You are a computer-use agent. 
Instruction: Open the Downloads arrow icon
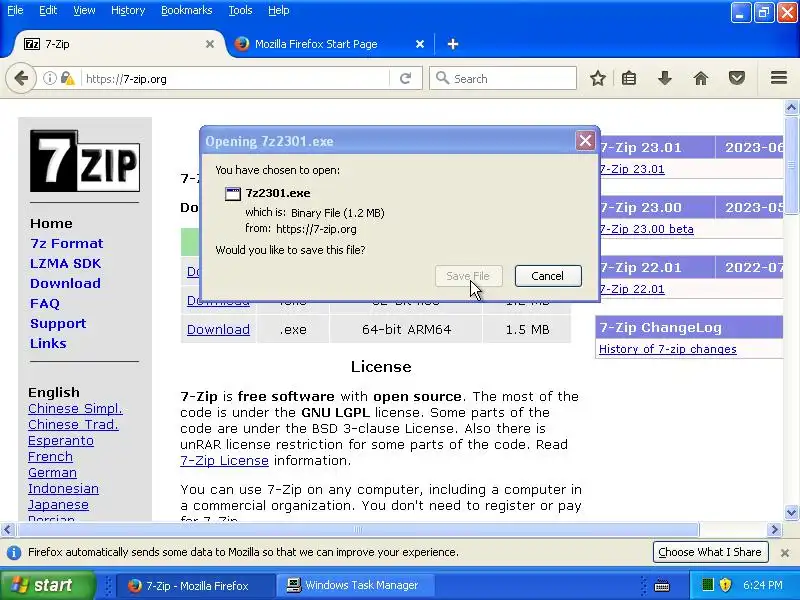[665, 79]
